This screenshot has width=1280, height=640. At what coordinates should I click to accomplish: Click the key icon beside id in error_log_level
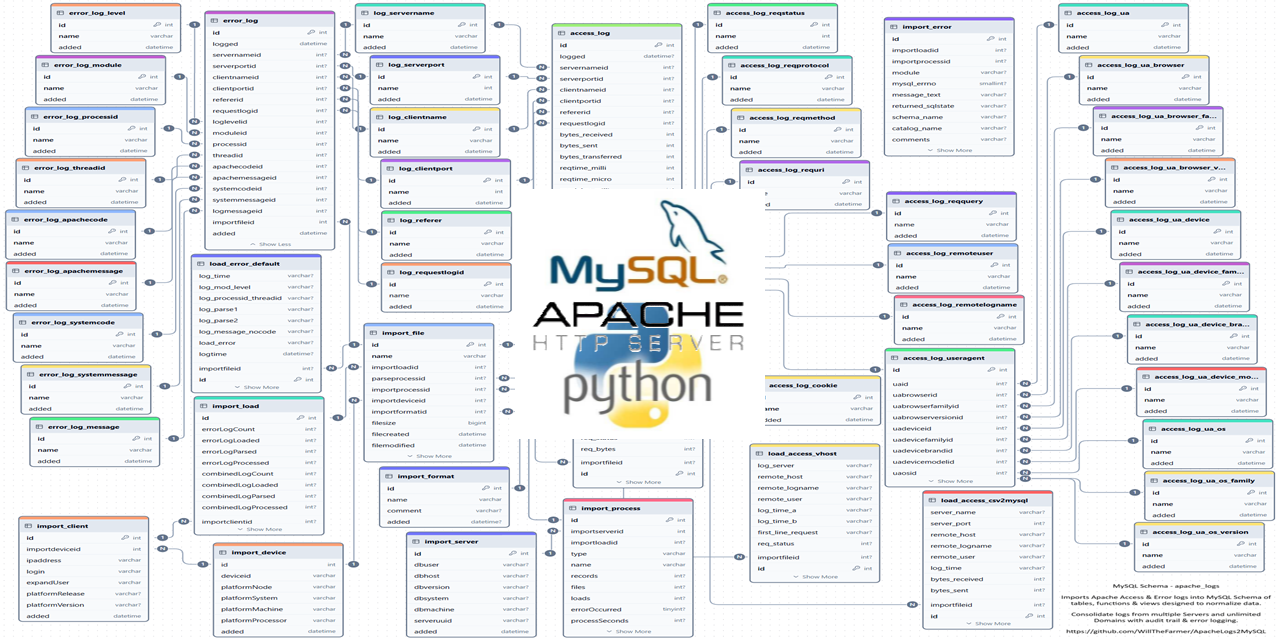157,25
